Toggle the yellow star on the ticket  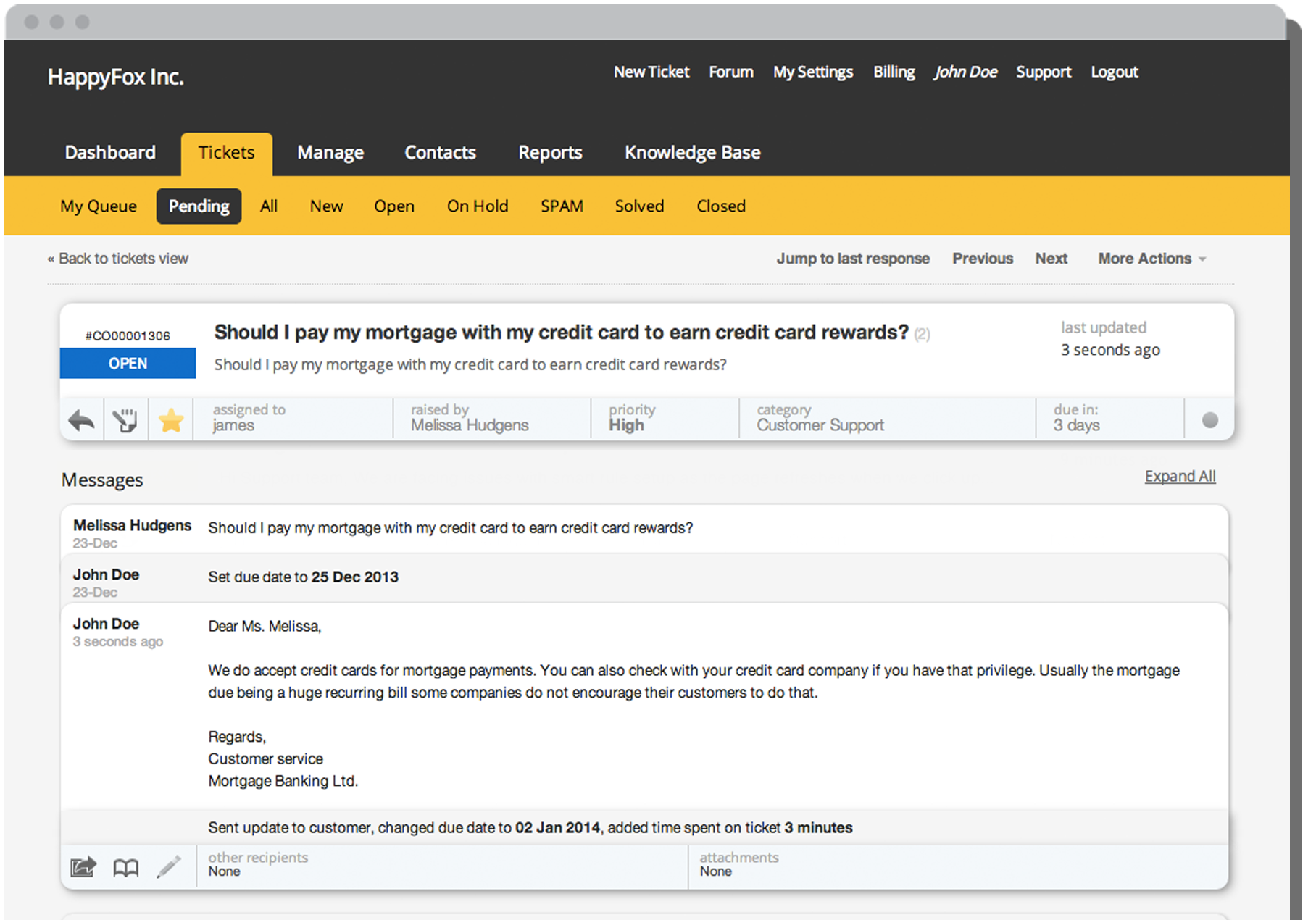(171, 420)
